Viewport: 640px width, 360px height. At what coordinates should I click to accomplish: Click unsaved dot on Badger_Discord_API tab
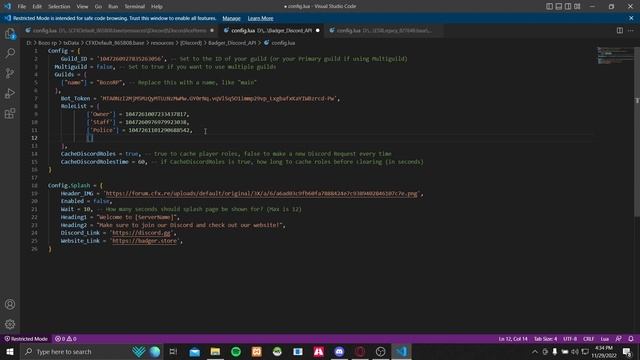pyautogui.click(x=318, y=31)
